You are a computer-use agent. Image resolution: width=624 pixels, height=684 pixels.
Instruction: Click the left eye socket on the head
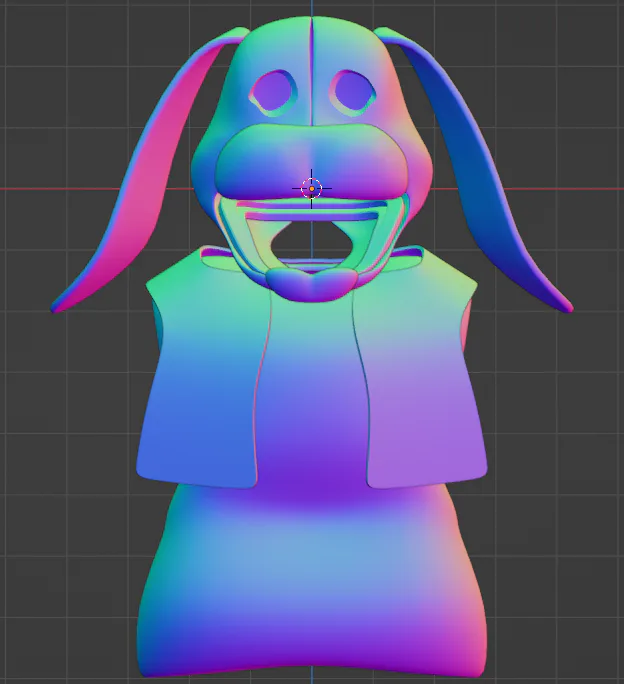274,93
